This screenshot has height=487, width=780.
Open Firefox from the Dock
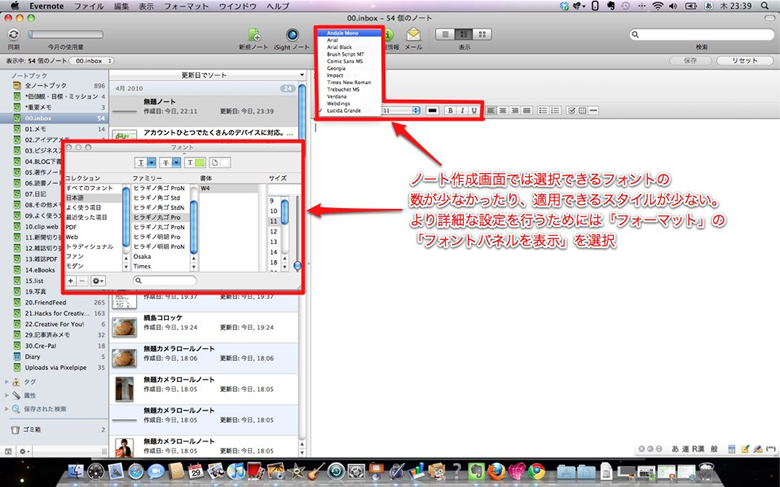495,471
